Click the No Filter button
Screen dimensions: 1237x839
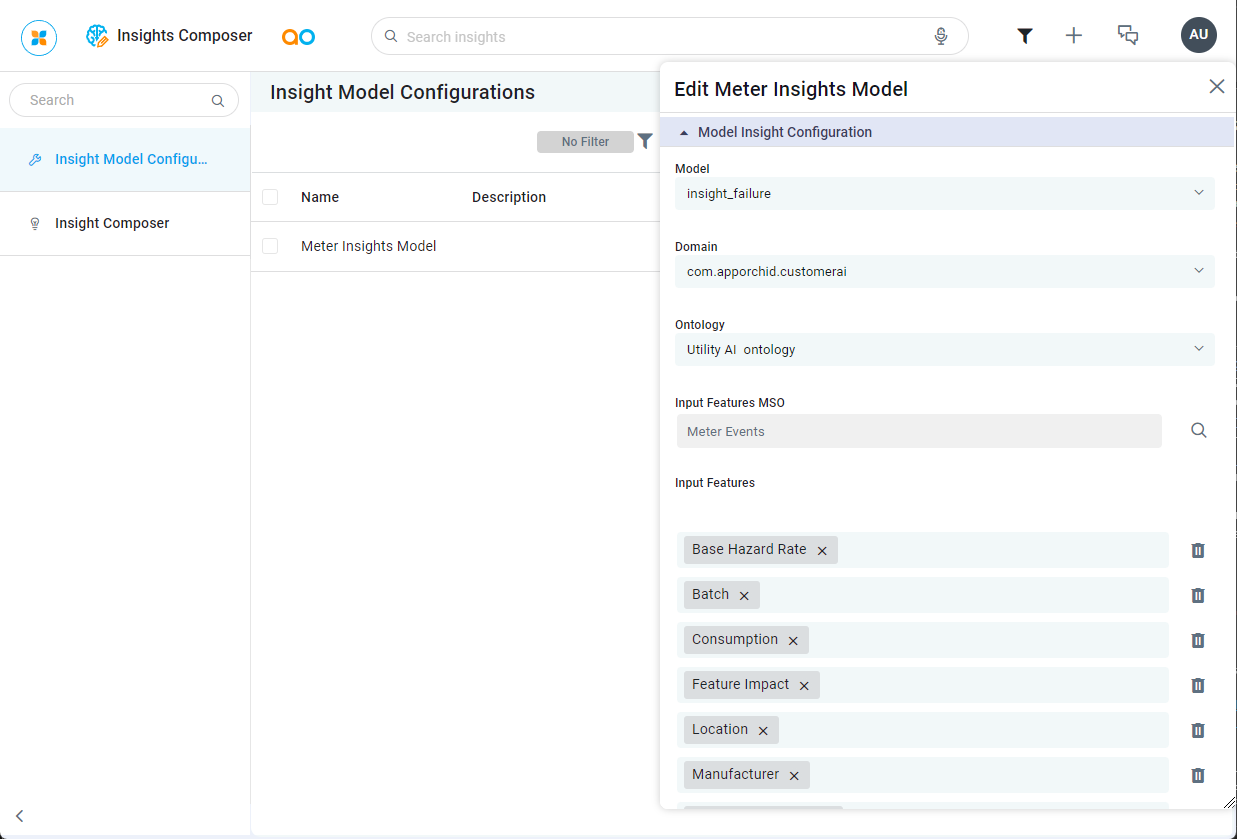[585, 142]
